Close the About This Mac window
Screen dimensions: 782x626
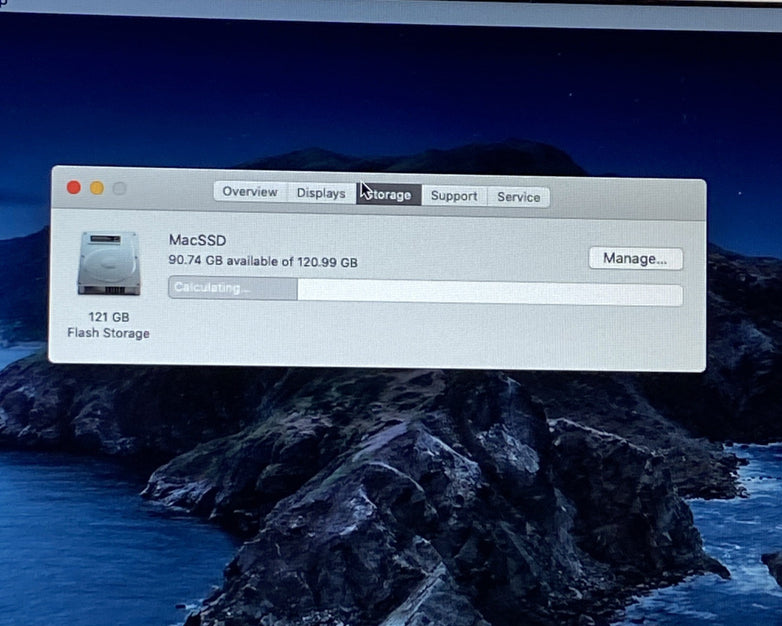click(x=74, y=188)
